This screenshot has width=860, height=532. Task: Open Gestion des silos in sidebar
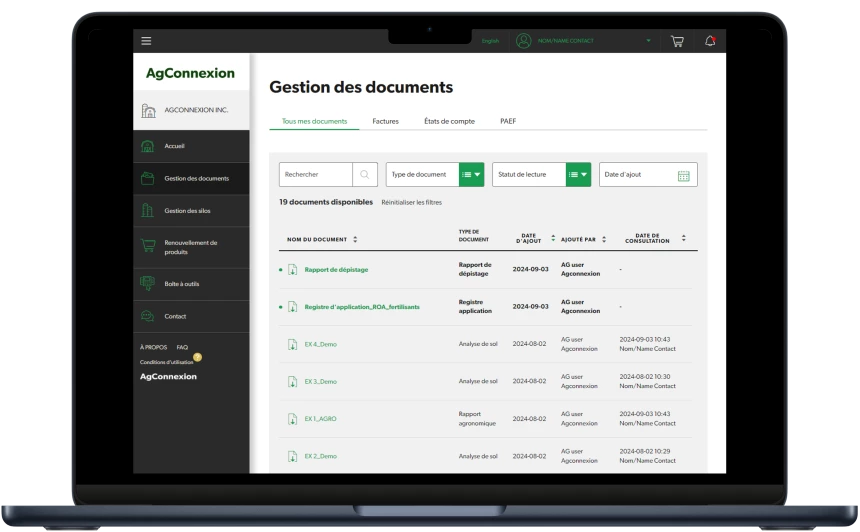point(187,211)
